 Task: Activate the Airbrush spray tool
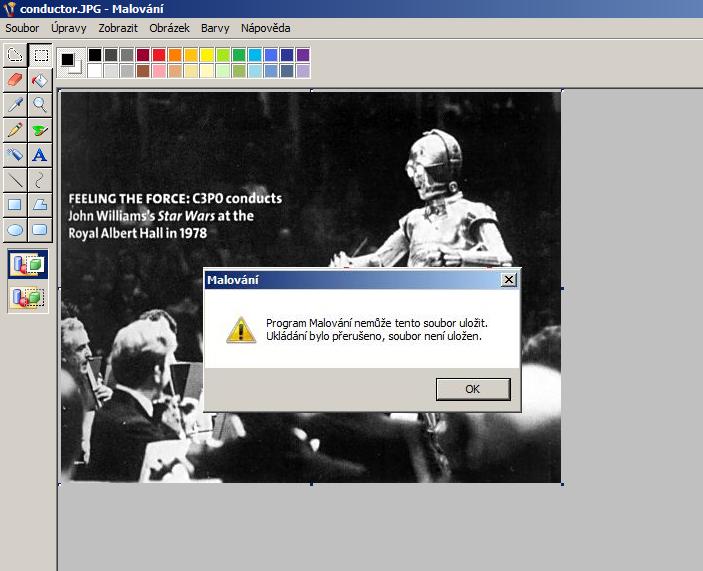15,155
